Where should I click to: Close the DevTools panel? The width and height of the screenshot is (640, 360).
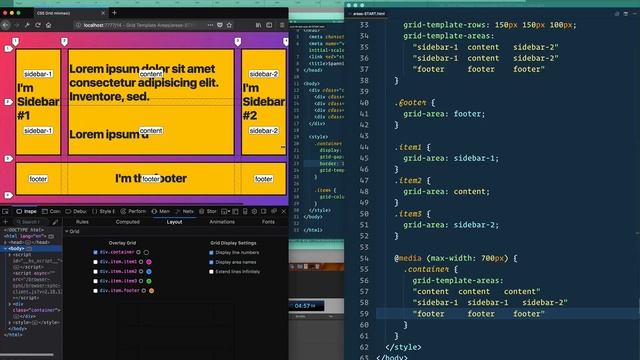click(284, 211)
